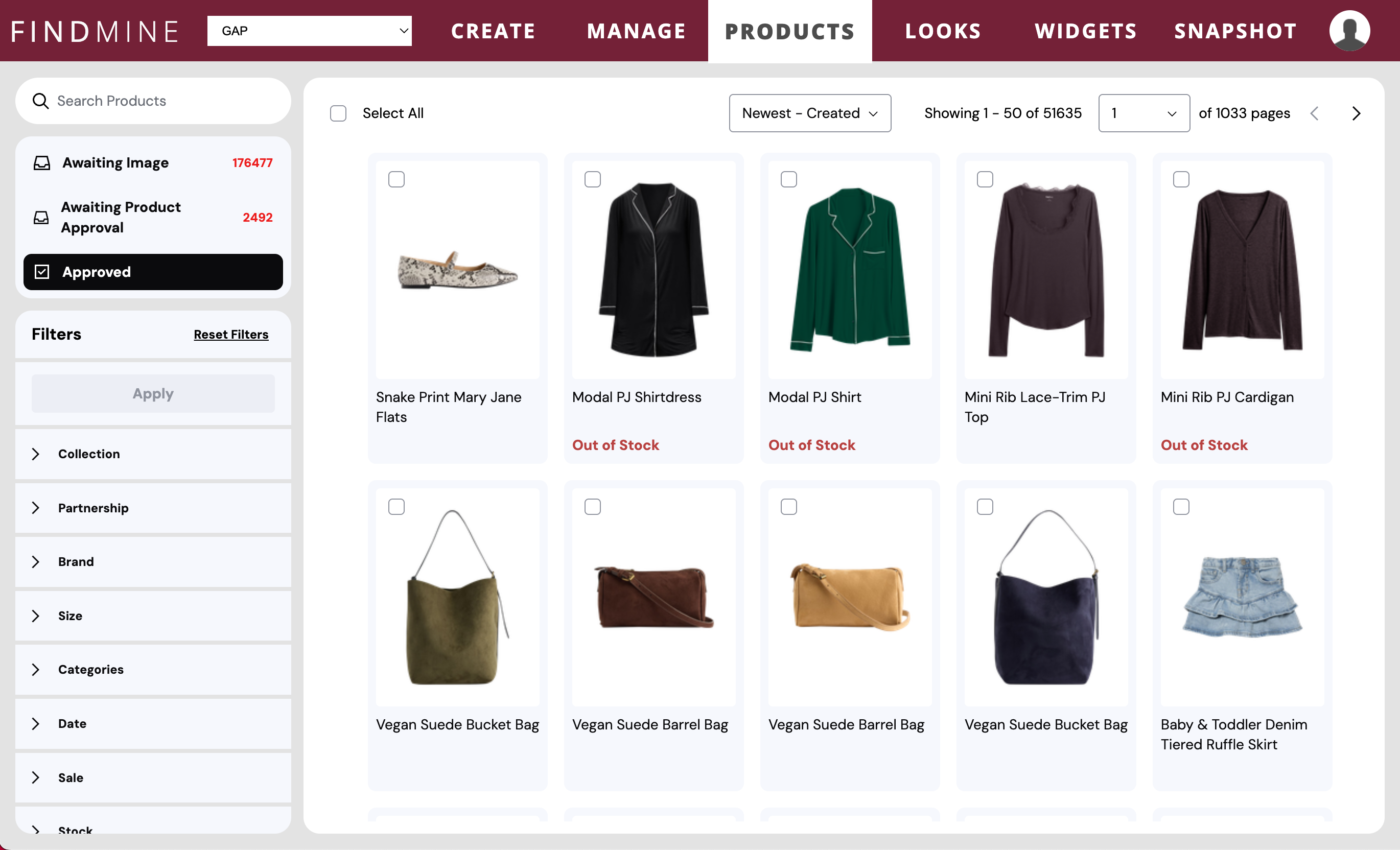Toggle the Select All checkbox
Image resolution: width=1400 pixels, height=850 pixels.
338,113
